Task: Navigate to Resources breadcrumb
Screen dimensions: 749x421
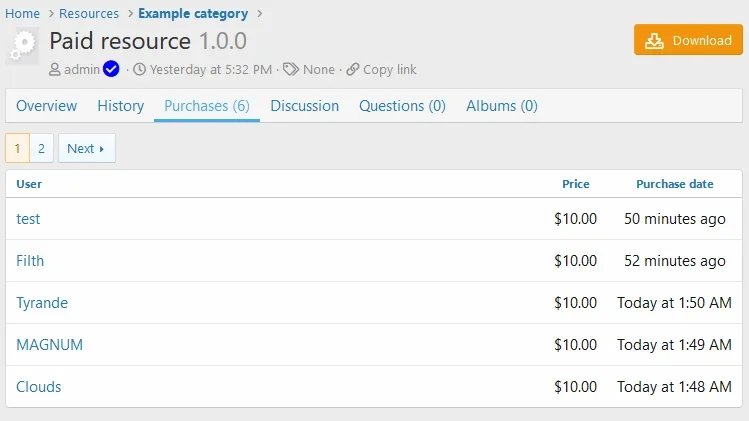Action: [x=89, y=14]
